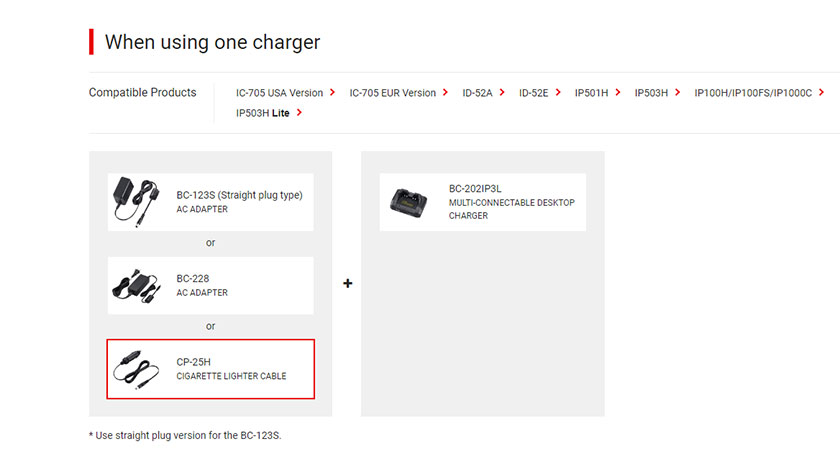The image size is (840, 472).
Task: Select the BC-228 AC ADAPTER card text
Action: [x=202, y=286]
